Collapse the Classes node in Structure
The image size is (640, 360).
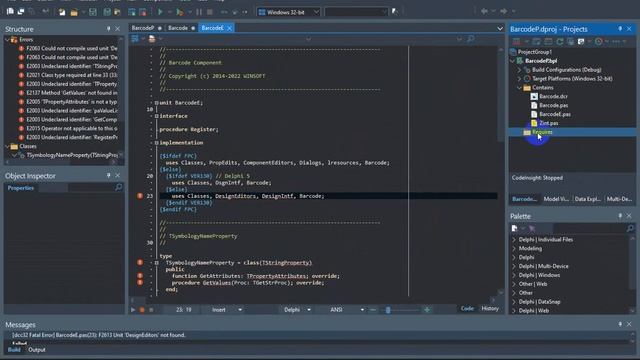coord(7,146)
